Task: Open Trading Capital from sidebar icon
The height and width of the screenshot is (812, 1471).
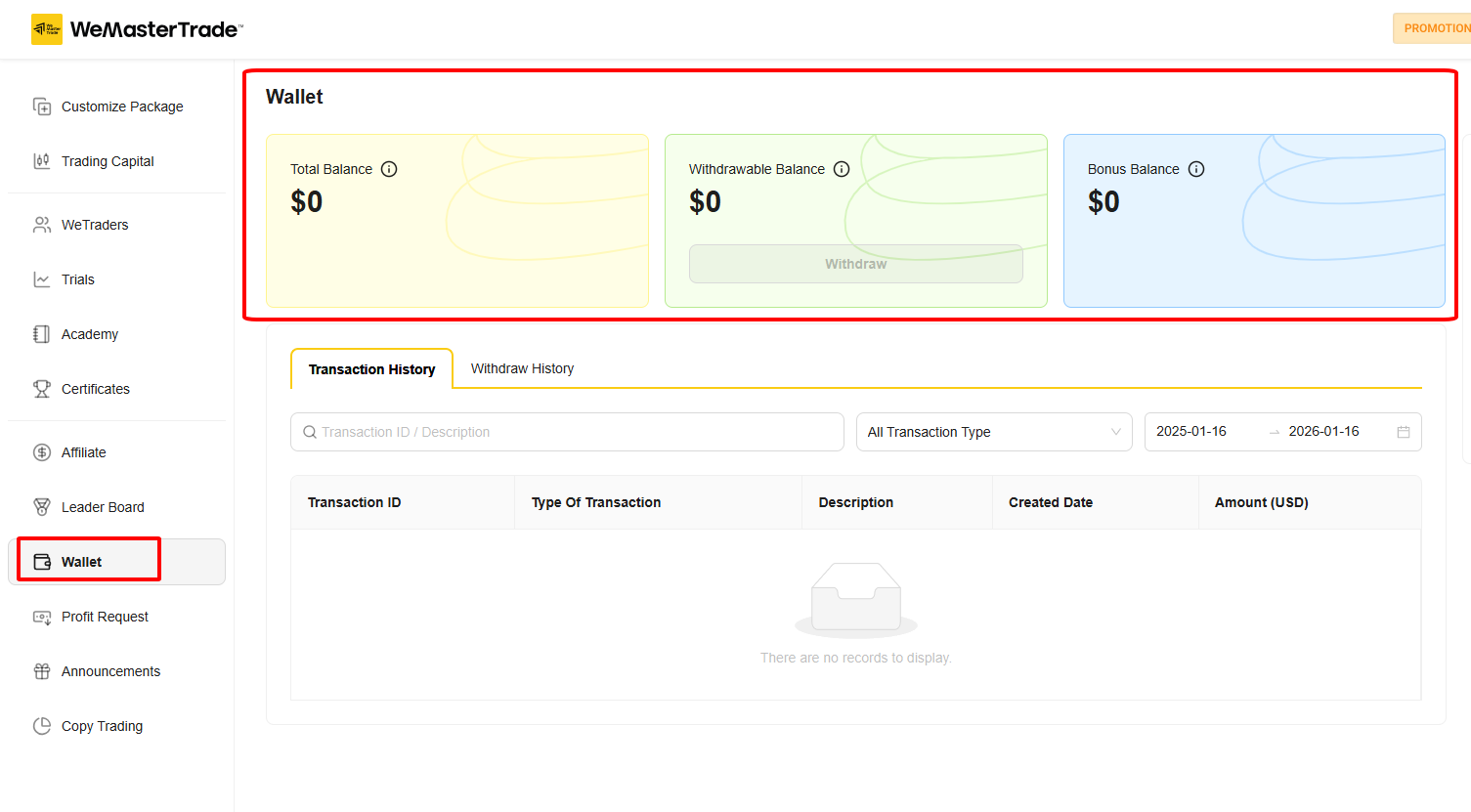Action: point(40,160)
